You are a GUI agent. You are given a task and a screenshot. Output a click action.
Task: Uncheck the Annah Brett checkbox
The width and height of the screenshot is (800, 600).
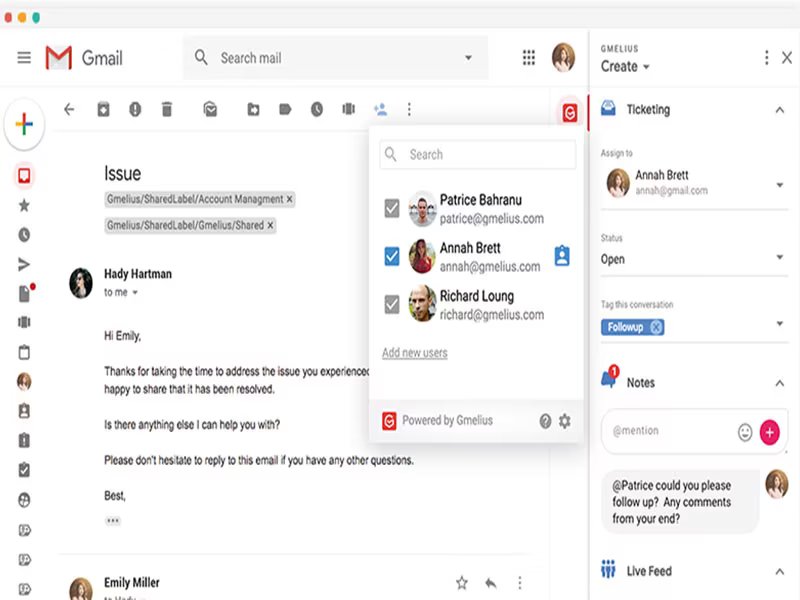click(392, 256)
